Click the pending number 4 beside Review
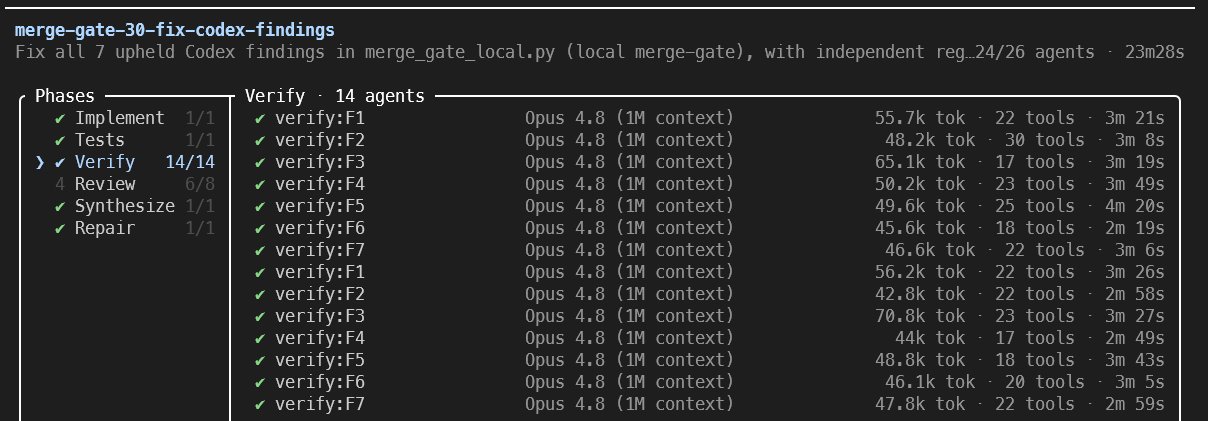1208x421 pixels. 60,184
